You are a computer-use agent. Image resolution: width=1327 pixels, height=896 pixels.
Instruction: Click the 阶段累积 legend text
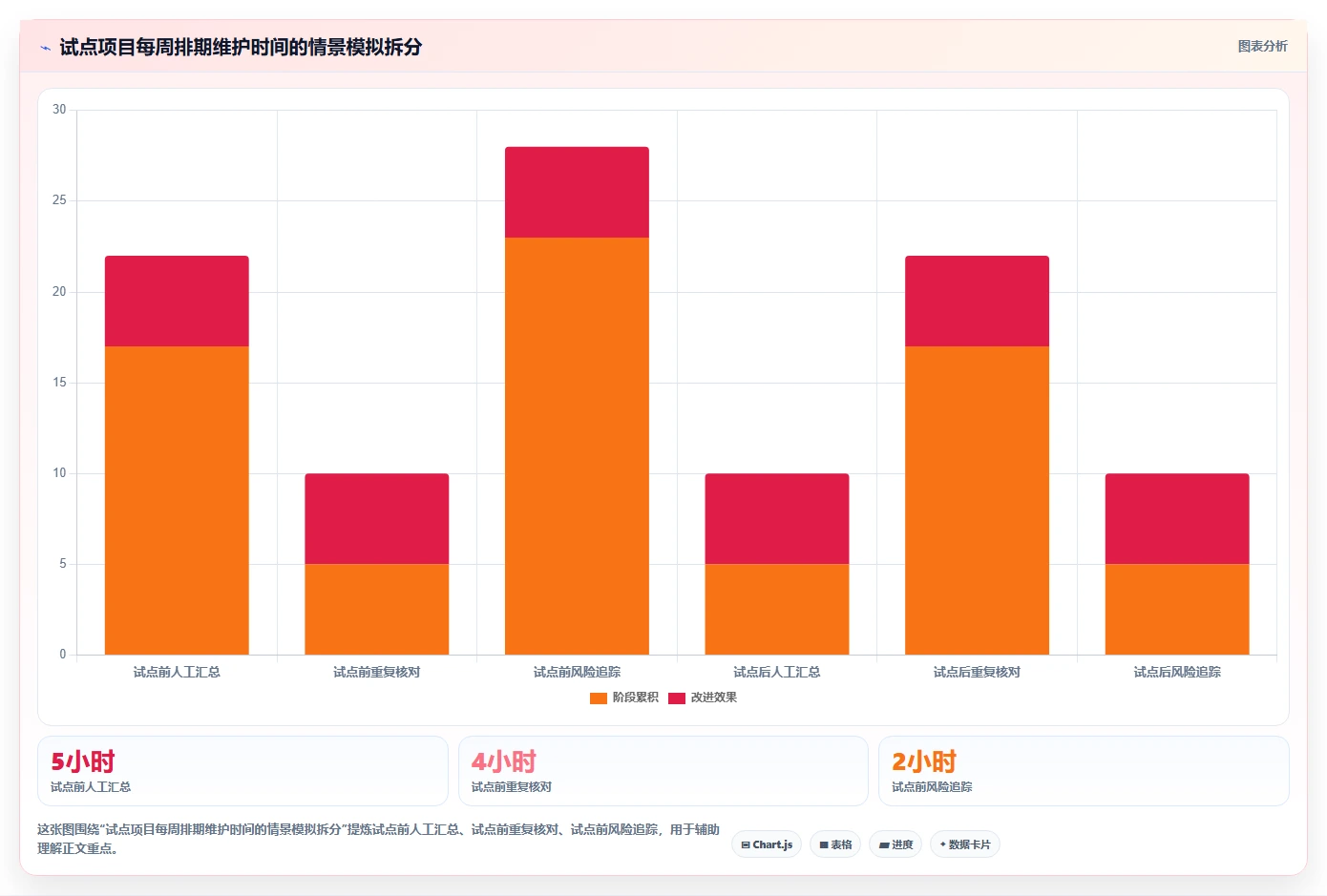[x=635, y=698]
